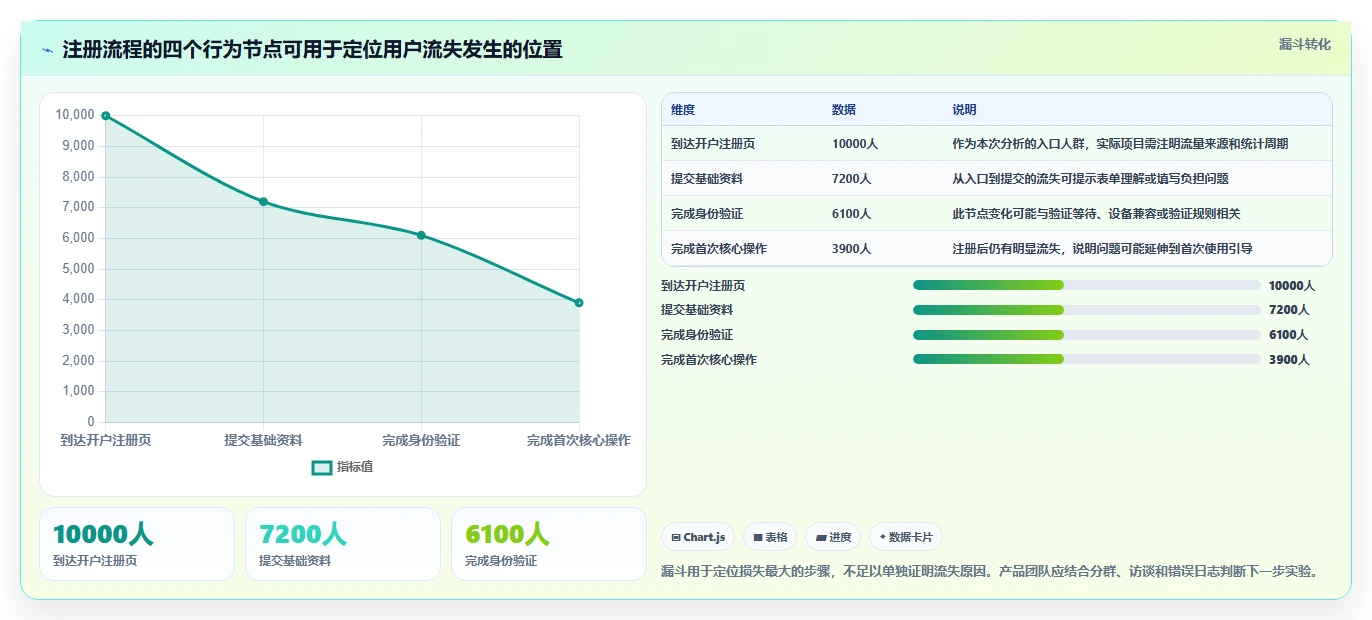Image resolution: width=1372 pixels, height=620 pixels.
Task: Click the 说明 column header
Action: tap(964, 110)
